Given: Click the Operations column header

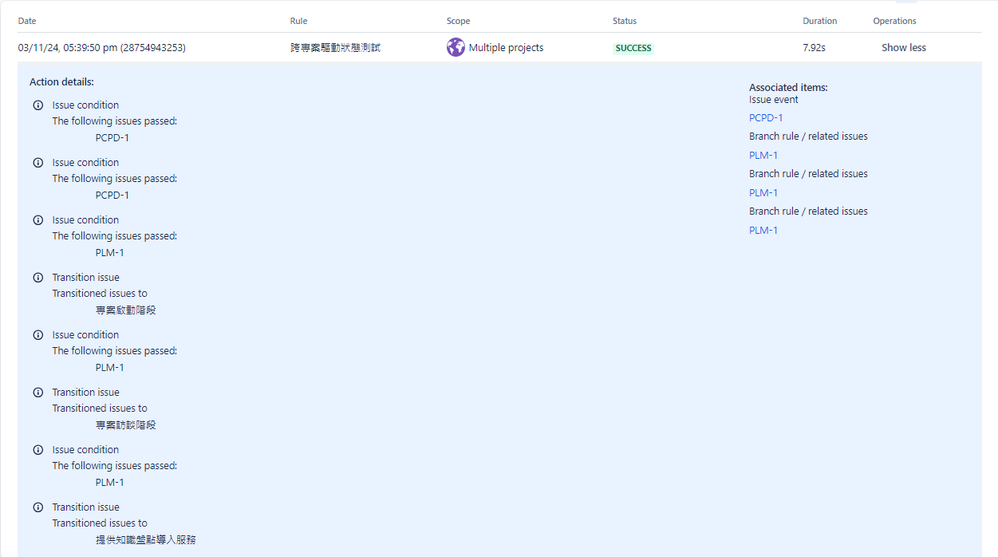Looking at the screenshot, I should click(x=894, y=21).
